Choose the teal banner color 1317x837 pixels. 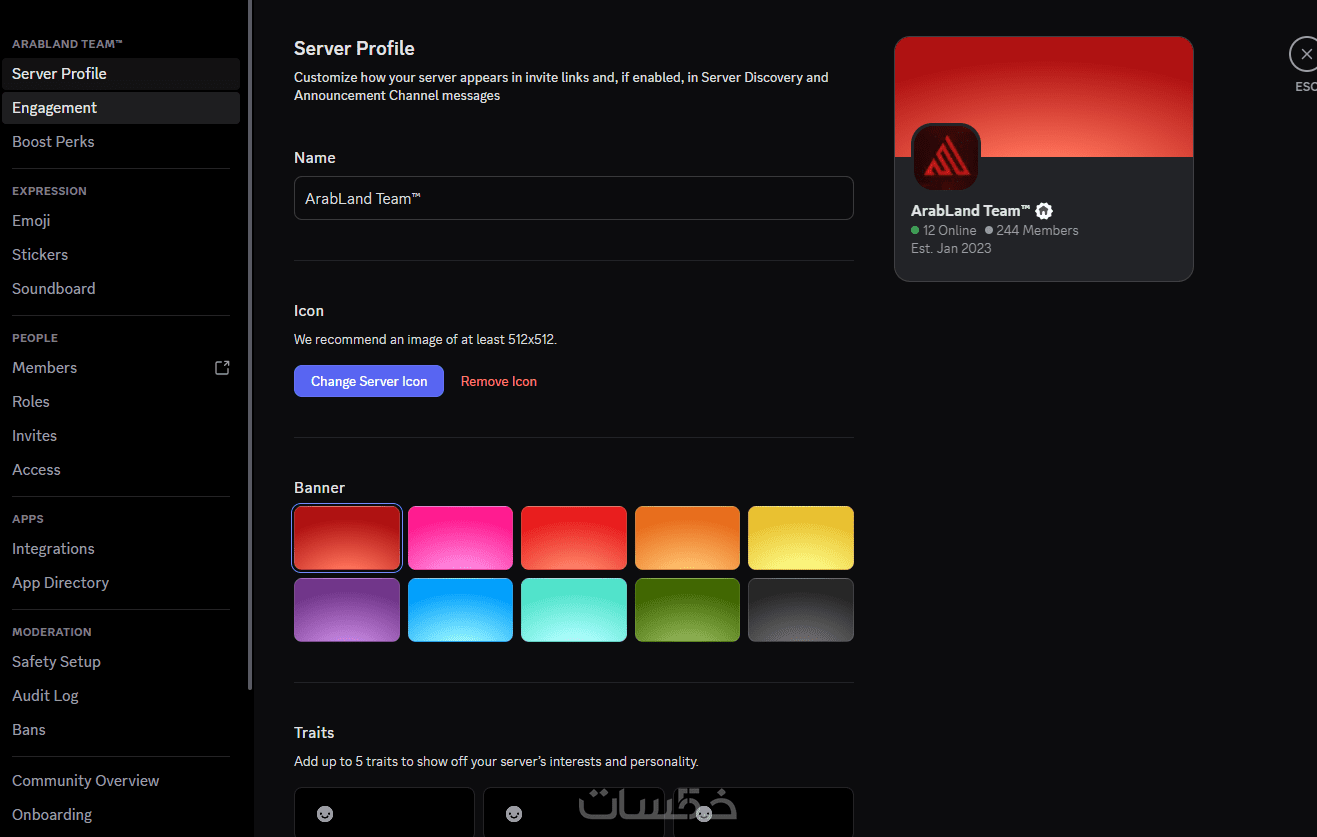coord(574,610)
